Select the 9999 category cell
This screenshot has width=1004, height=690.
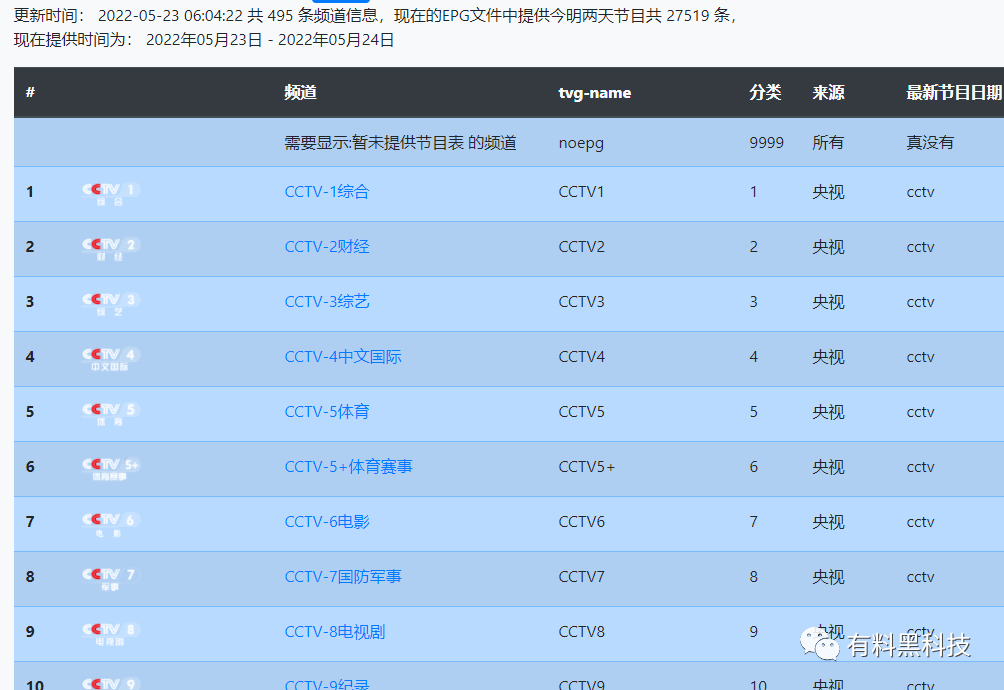coord(766,143)
